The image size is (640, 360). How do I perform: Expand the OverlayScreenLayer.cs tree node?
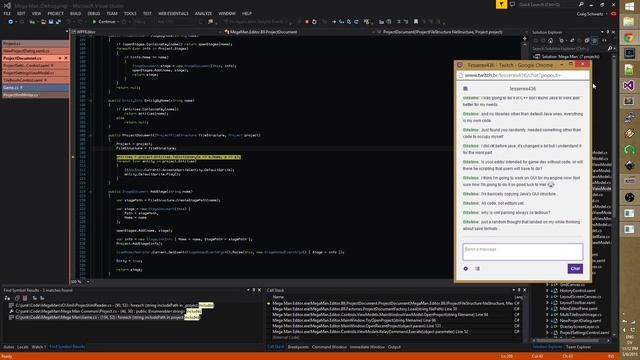[x=547, y=327]
